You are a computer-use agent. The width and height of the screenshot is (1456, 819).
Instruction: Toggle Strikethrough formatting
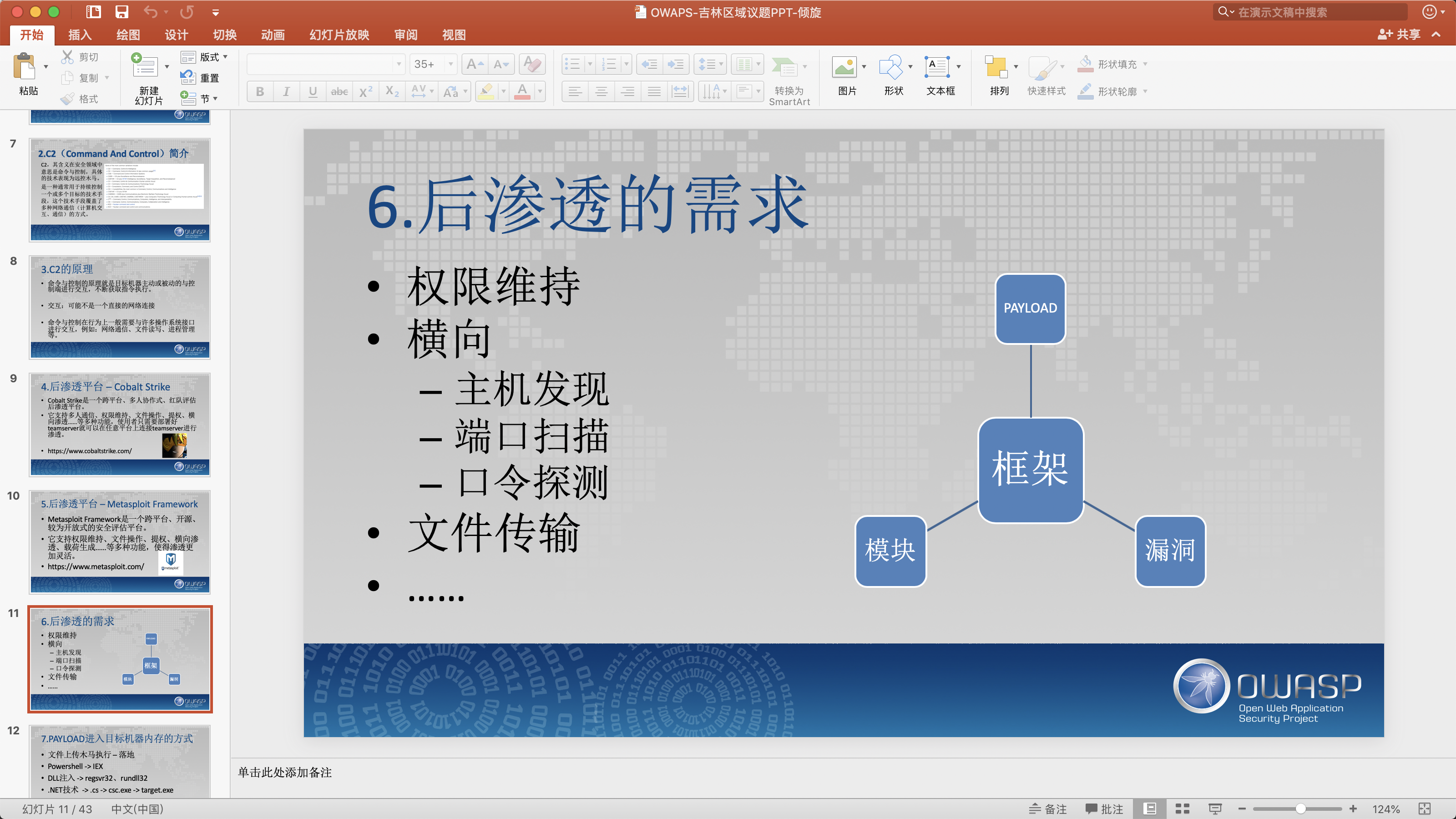(339, 91)
